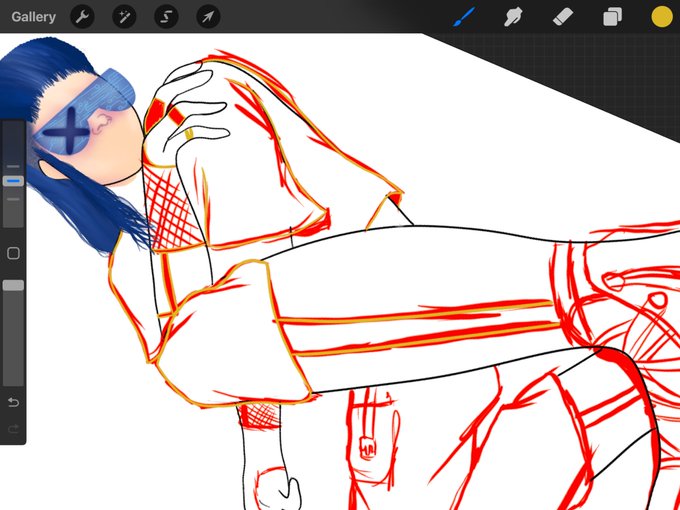Redo with the greyed redo arrow
Screen dimensions: 680x510
tap(13, 429)
